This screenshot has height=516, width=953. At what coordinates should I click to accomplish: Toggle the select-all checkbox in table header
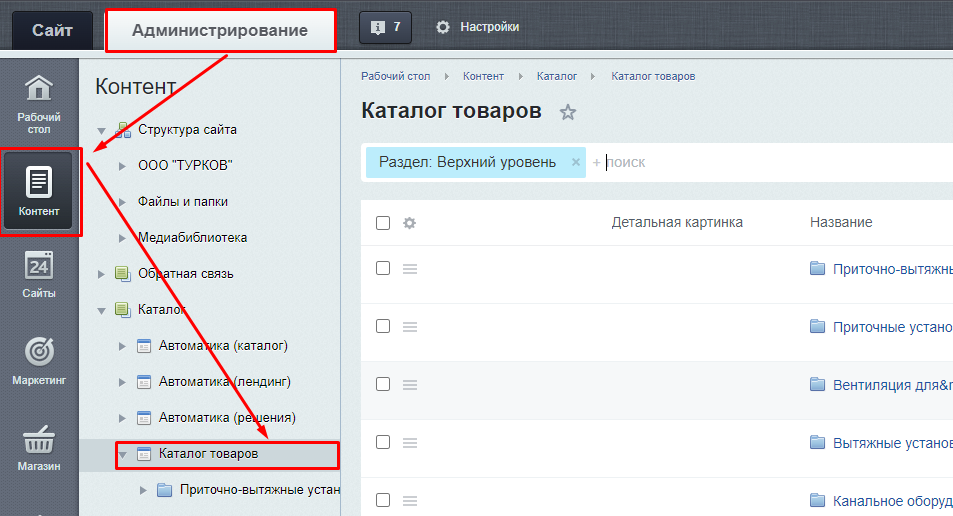(x=383, y=223)
